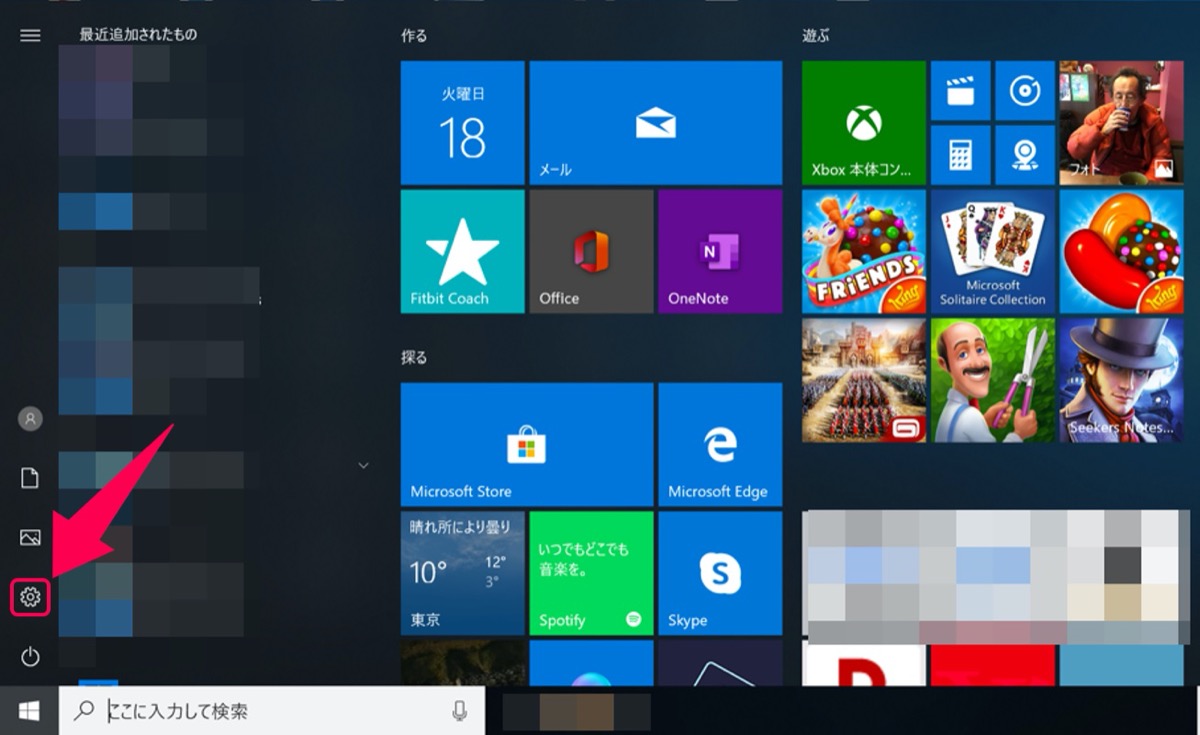
Task: Click the 作る group heading
Action: 414,36
